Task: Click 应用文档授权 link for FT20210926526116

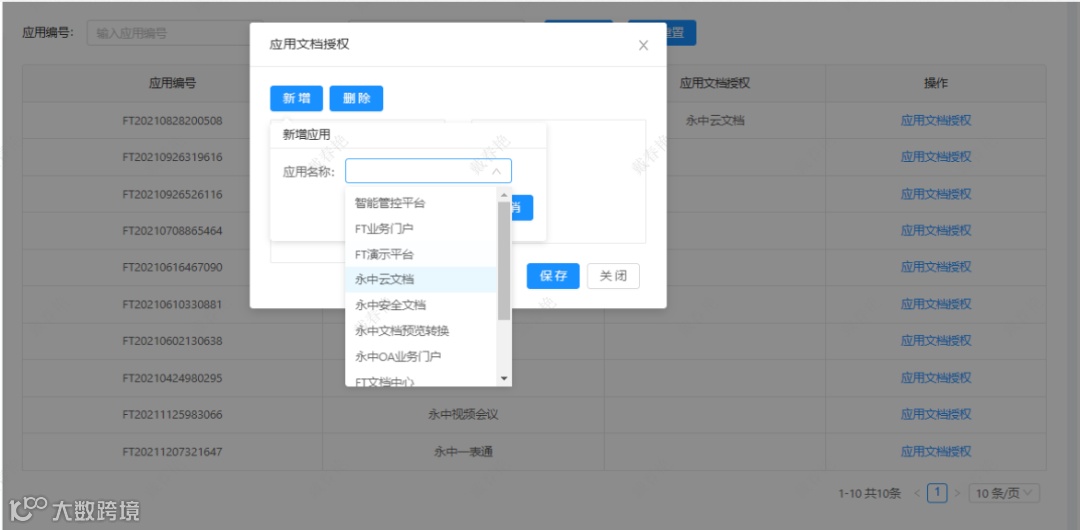Action: 935,194
